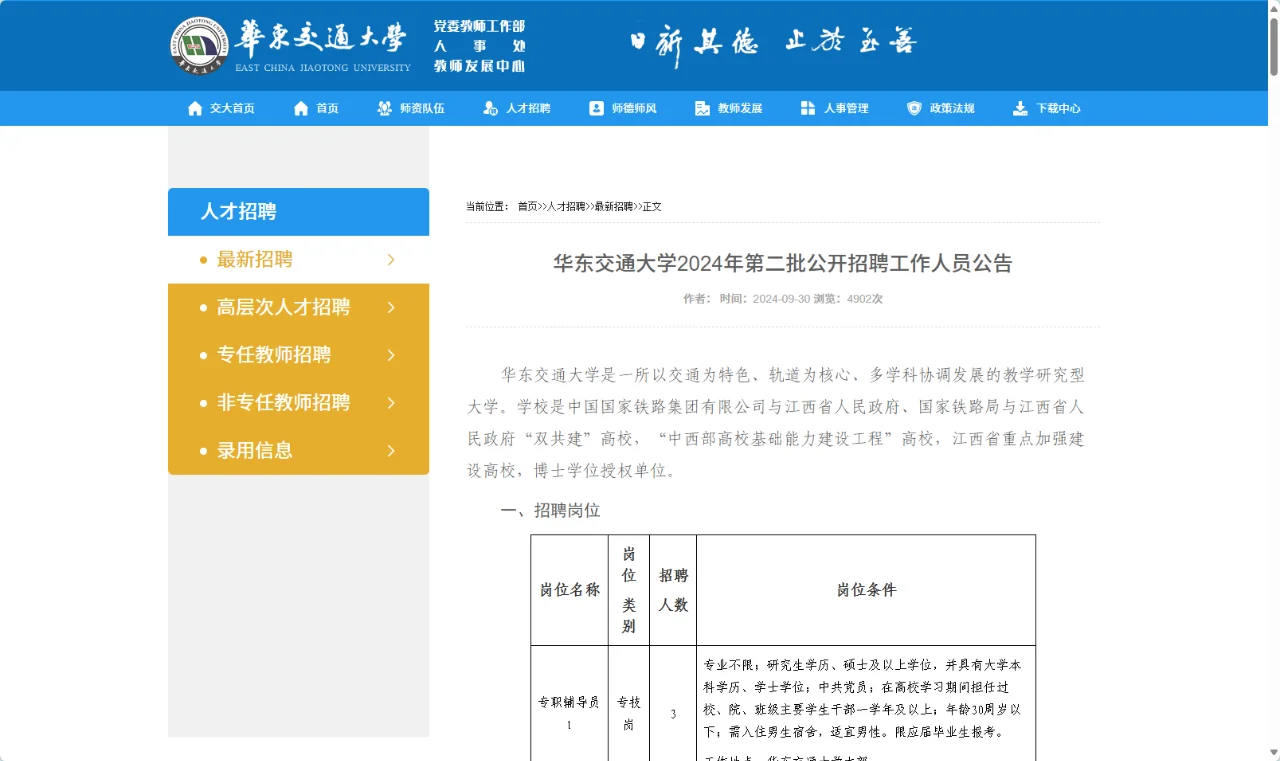Screen dimensions: 1280x761
Task: Click the section heading 一、招聘岗位
Action: click(x=551, y=511)
